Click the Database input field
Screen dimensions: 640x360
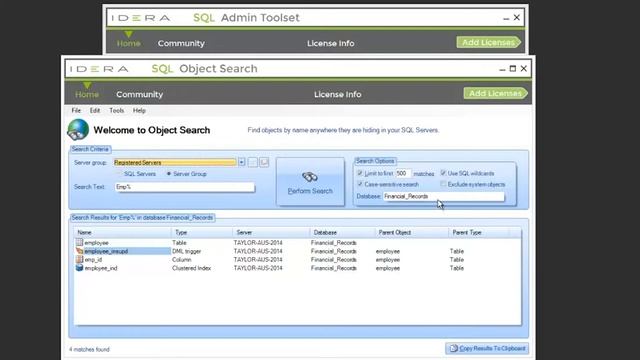(x=444, y=196)
